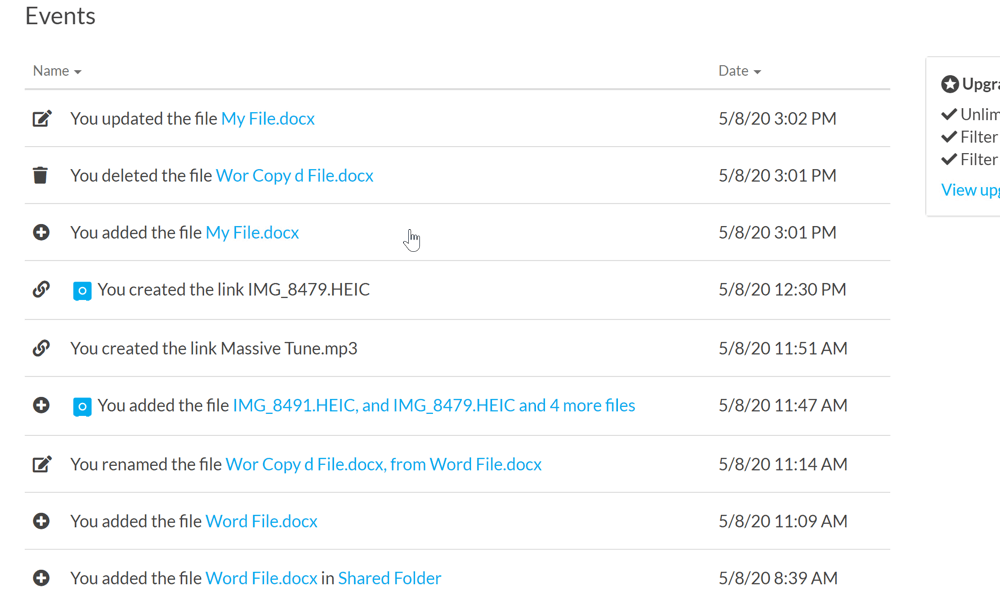
Task: Click the View upgrade link in side panel
Action: click(970, 190)
